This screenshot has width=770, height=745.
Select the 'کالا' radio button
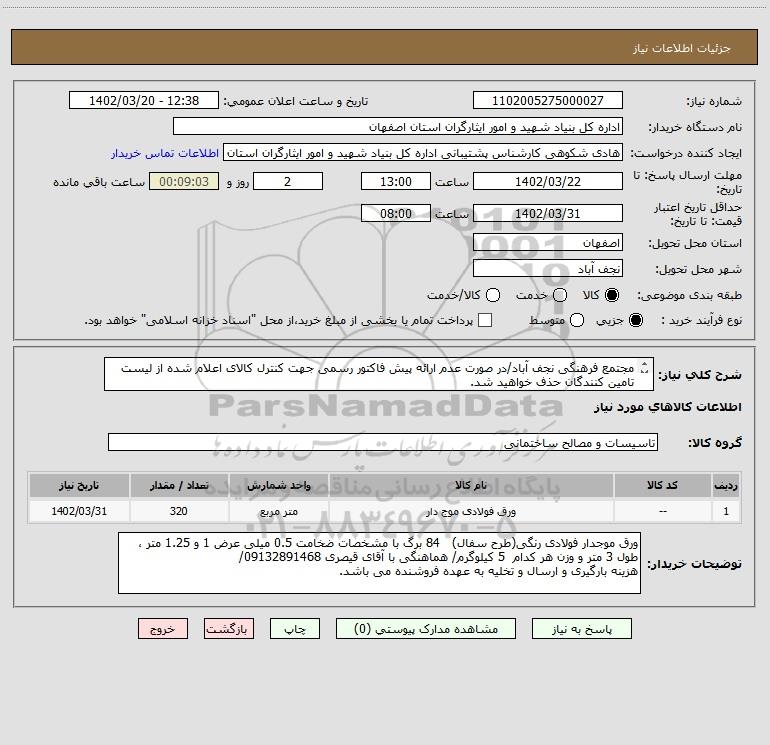pyautogui.click(x=612, y=295)
